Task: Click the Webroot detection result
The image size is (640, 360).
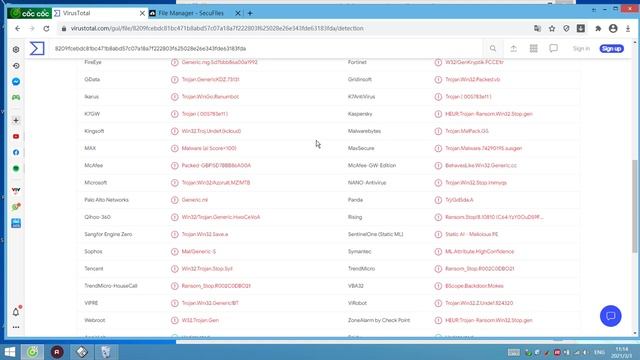Action: (200, 320)
